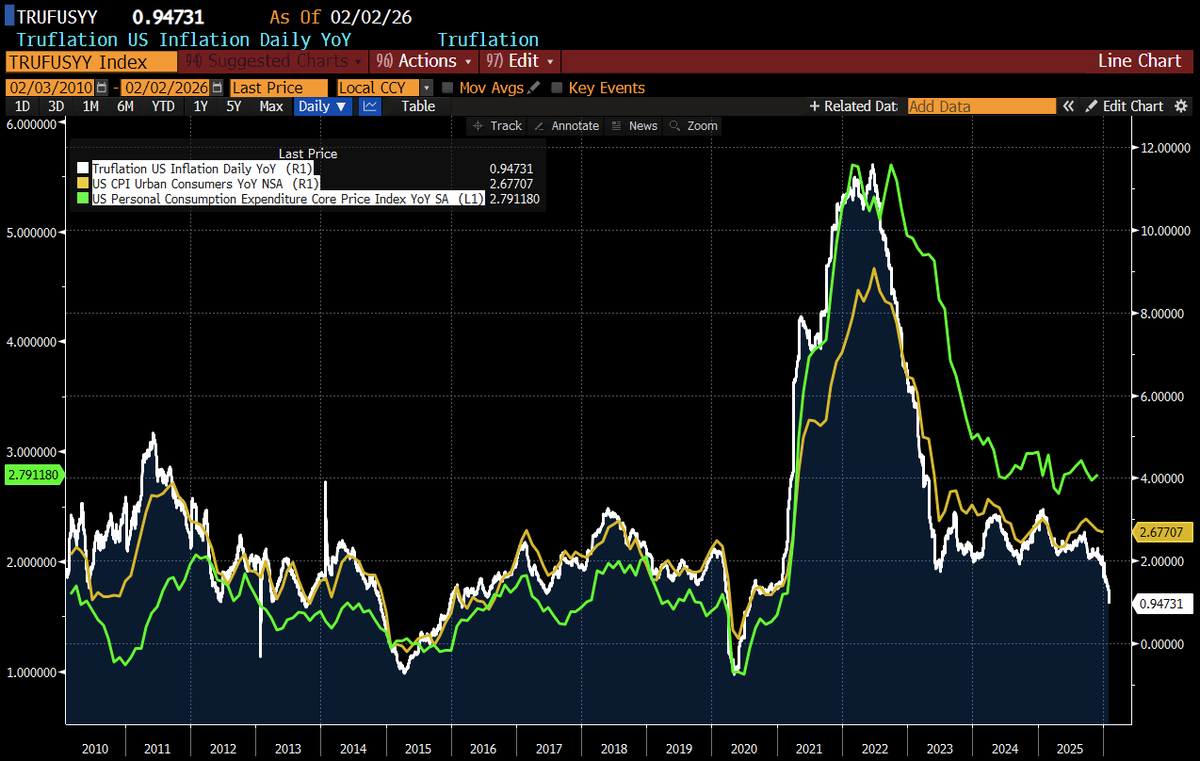This screenshot has width=1200, height=761.
Task: Switch to the Table view
Action: [x=418, y=106]
